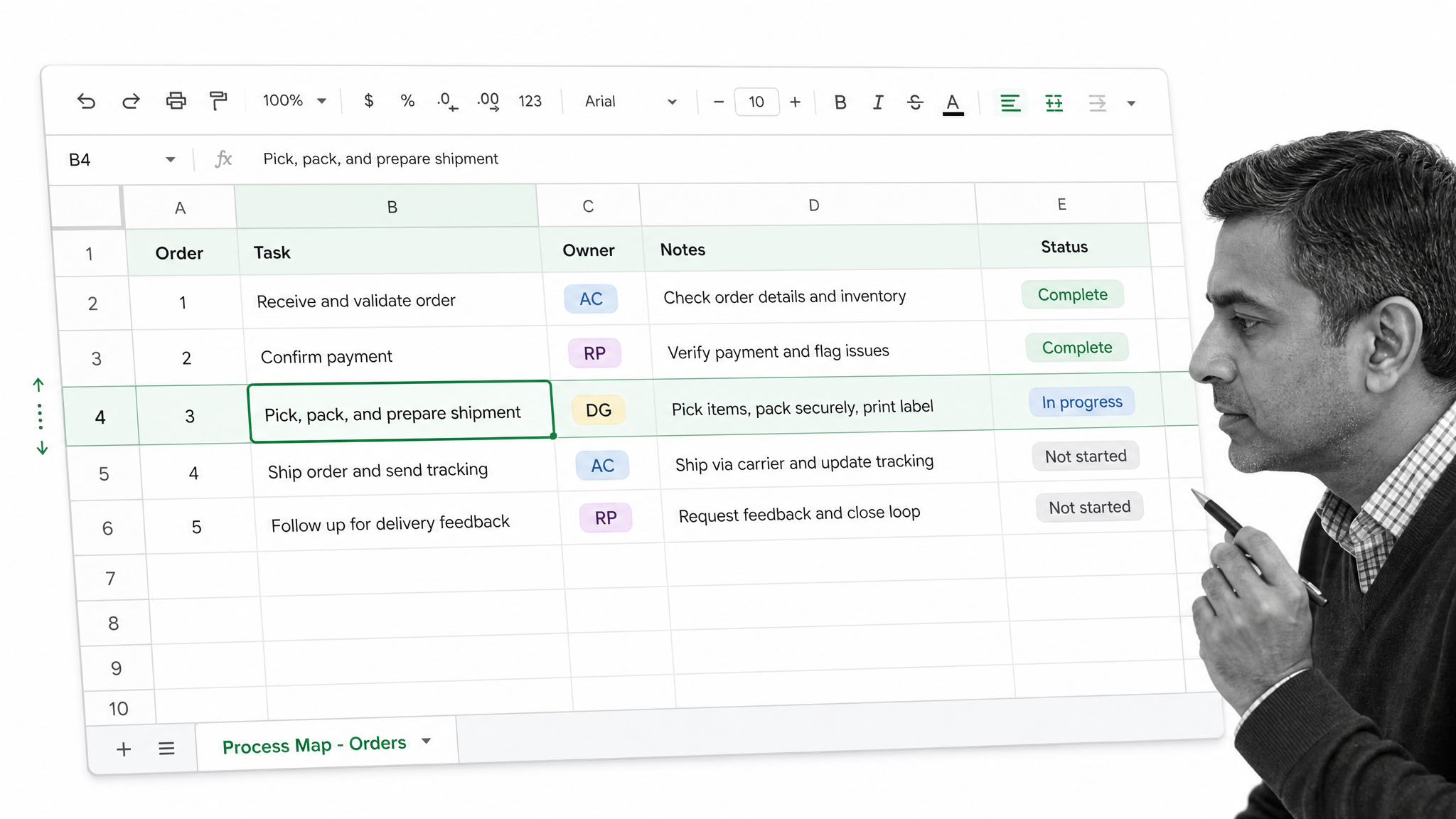
Task: Click note 'Request feedback and close loop'
Action: pos(799,513)
